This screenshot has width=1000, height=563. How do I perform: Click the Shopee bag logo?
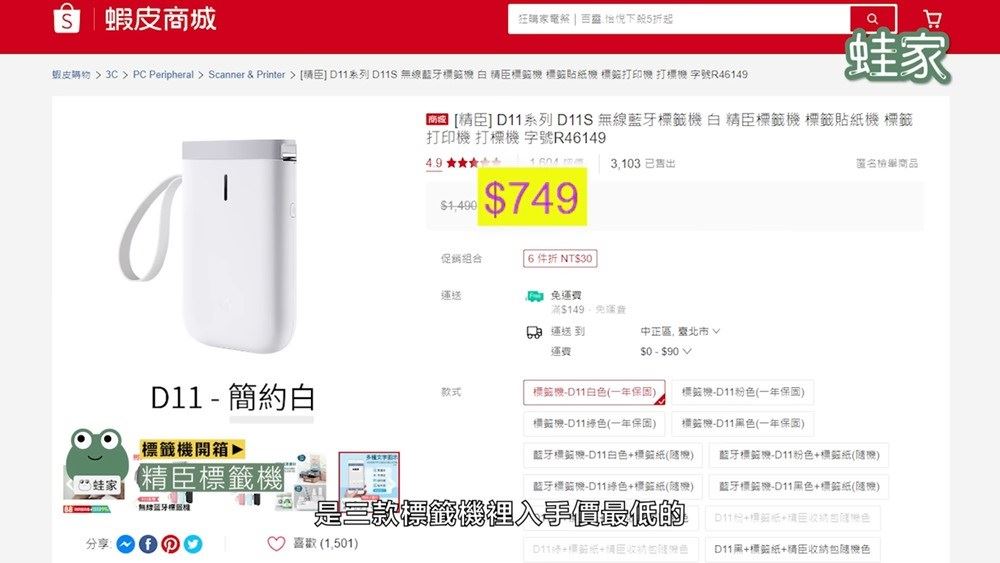click(67, 18)
